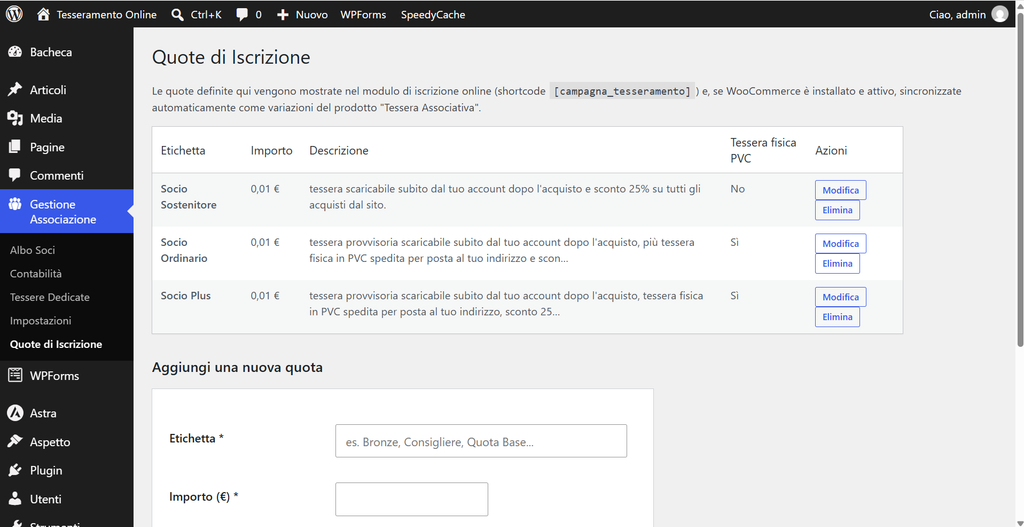Open the Aspetto menu item
The image size is (1024, 527).
50,442
